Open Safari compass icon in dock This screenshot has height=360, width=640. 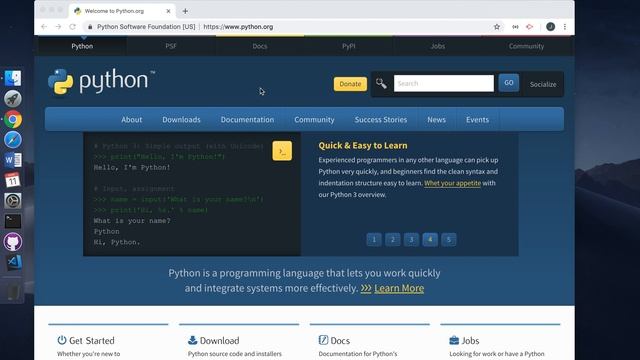[x=13, y=140]
